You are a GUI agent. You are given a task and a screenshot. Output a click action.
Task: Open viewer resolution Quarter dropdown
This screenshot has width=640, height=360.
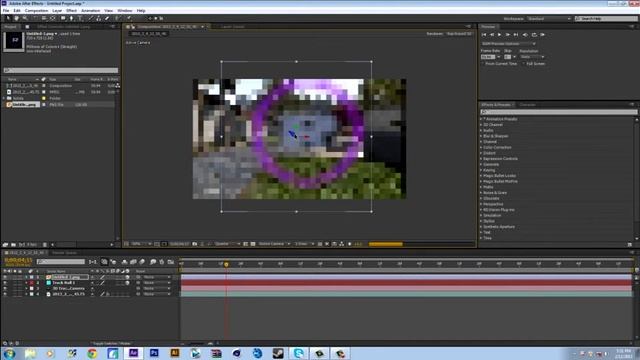227,244
